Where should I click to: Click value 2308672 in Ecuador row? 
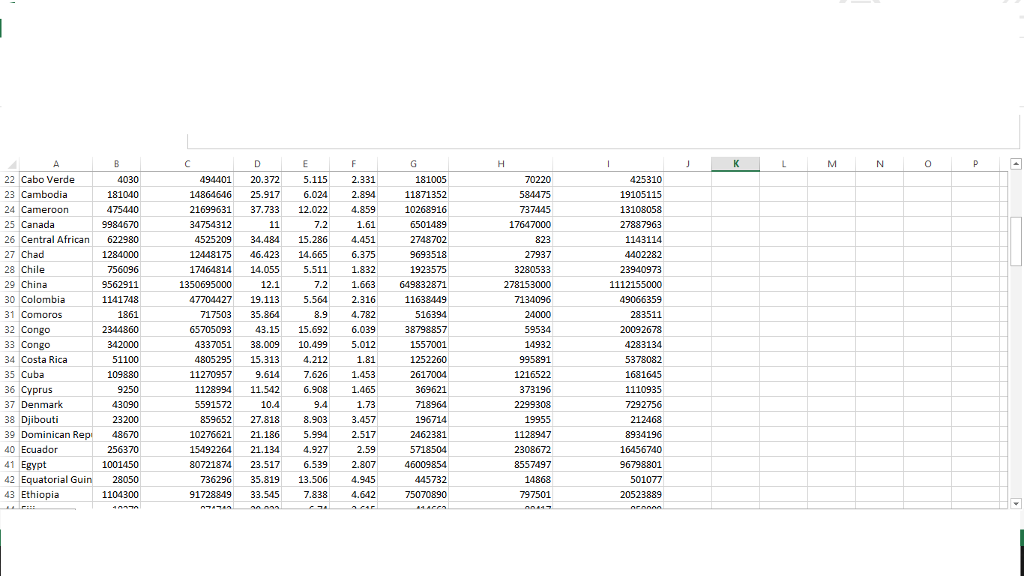tap(500, 450)
